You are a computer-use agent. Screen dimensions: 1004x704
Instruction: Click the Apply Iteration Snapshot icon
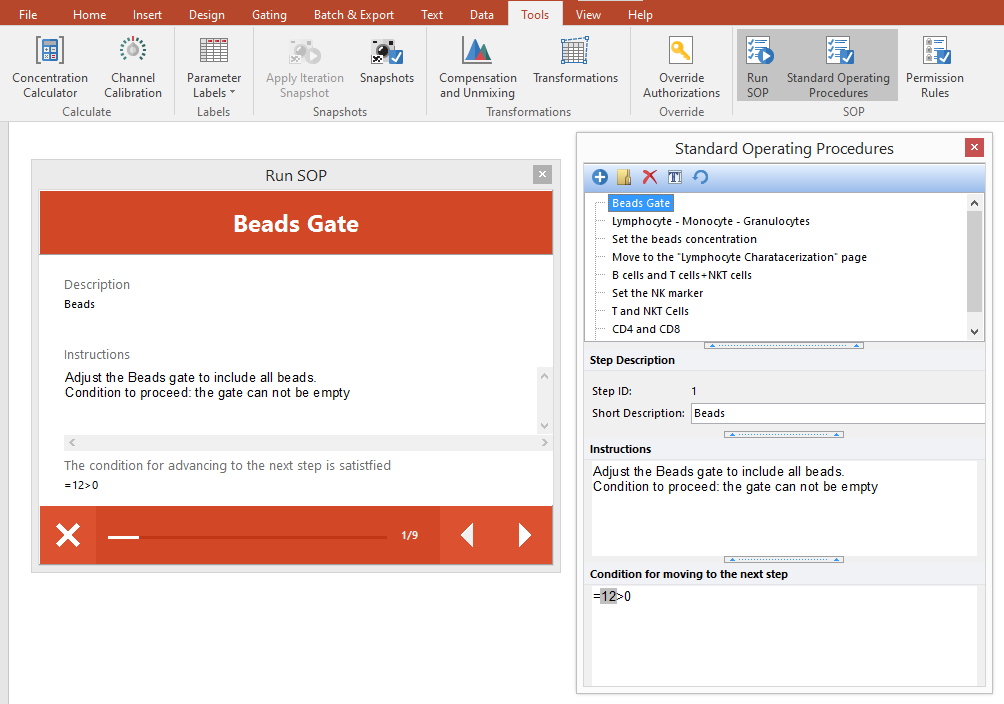click(x=305, y=53)
